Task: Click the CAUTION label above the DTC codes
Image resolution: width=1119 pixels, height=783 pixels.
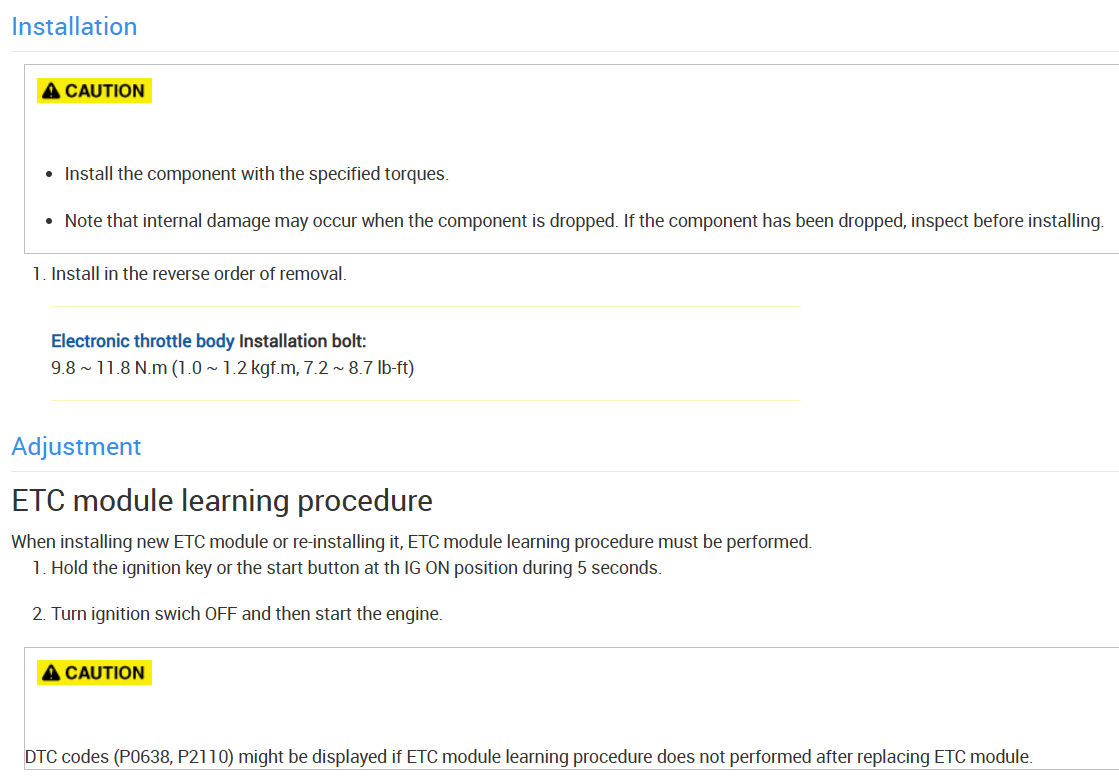Action: point(105,673)
